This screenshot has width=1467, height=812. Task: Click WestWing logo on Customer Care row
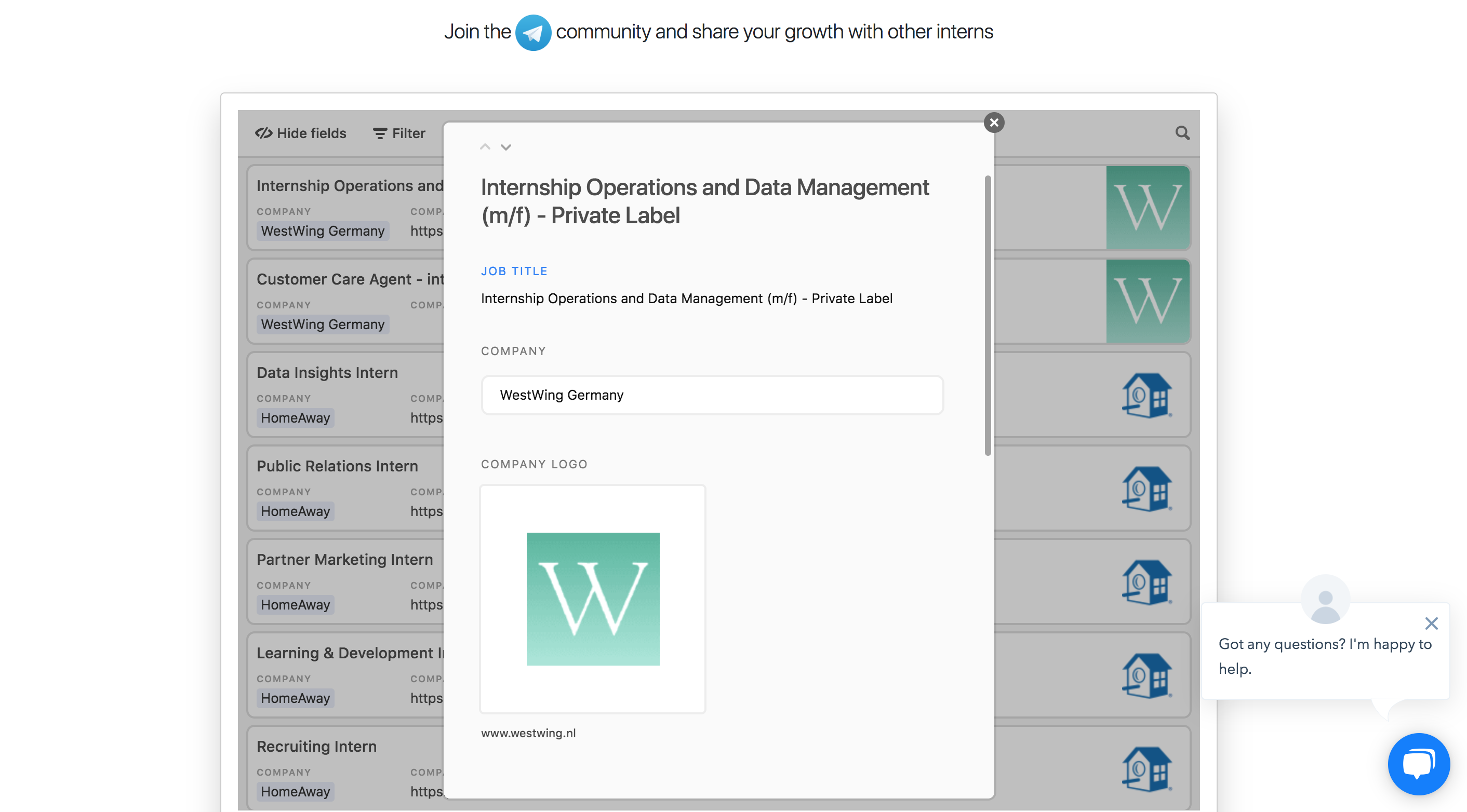pos(1148,301)
